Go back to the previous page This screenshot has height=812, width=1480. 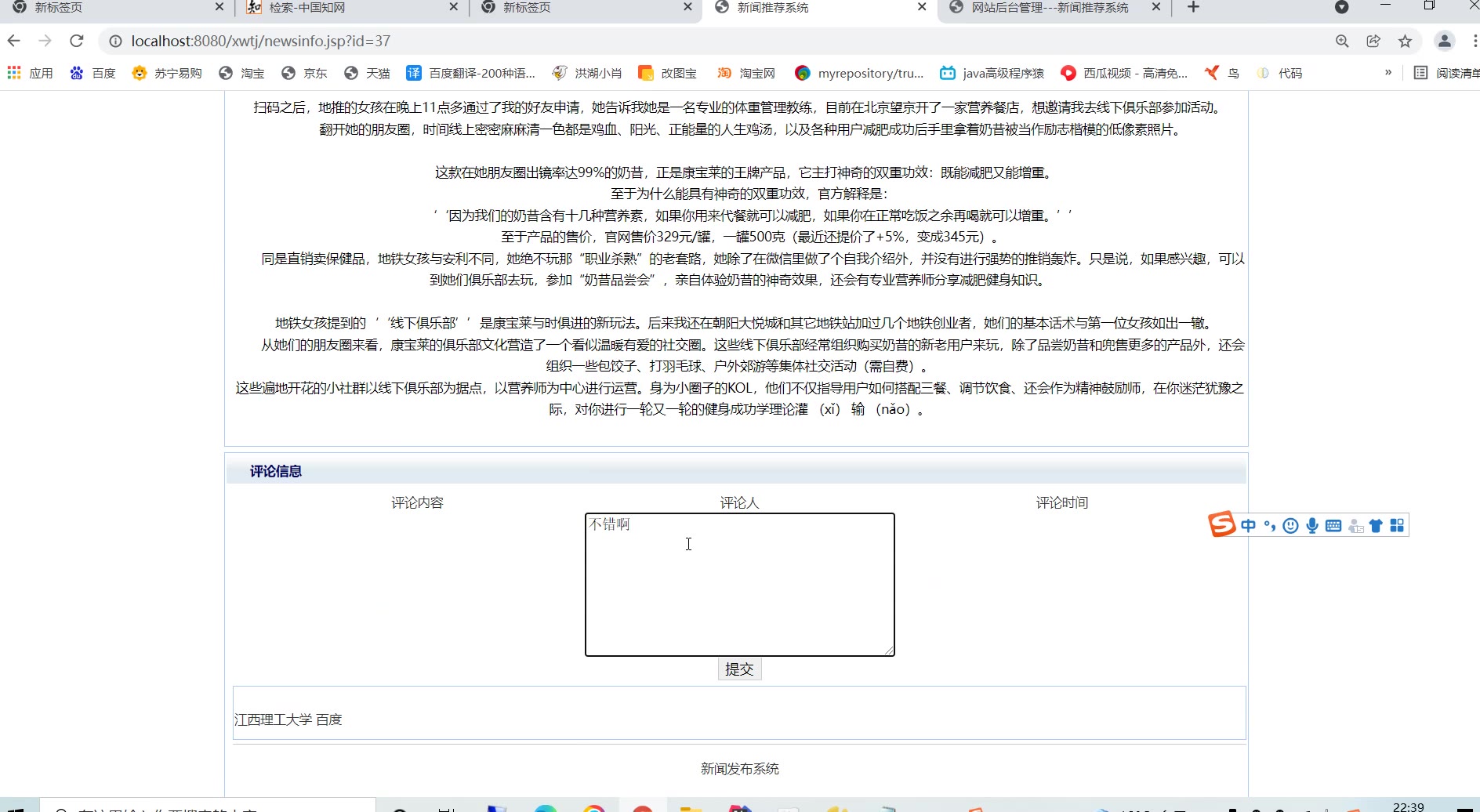(14, 41)
